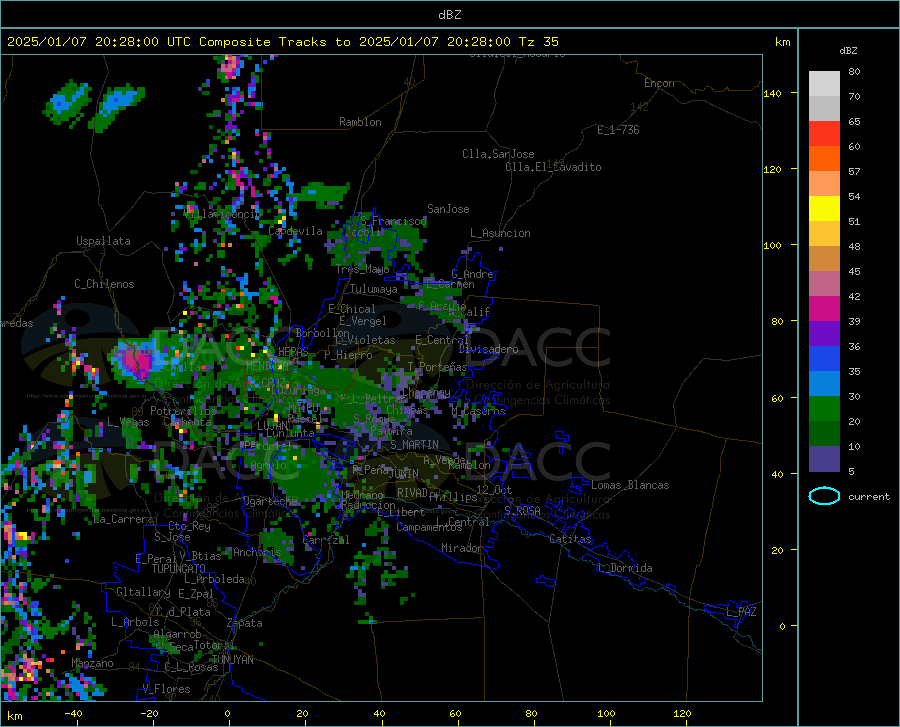Image resolution: width=900 pixels, height=727 pixels.
Task: Click the 80 dBZ light gray swatch
Action: point(824,83)
